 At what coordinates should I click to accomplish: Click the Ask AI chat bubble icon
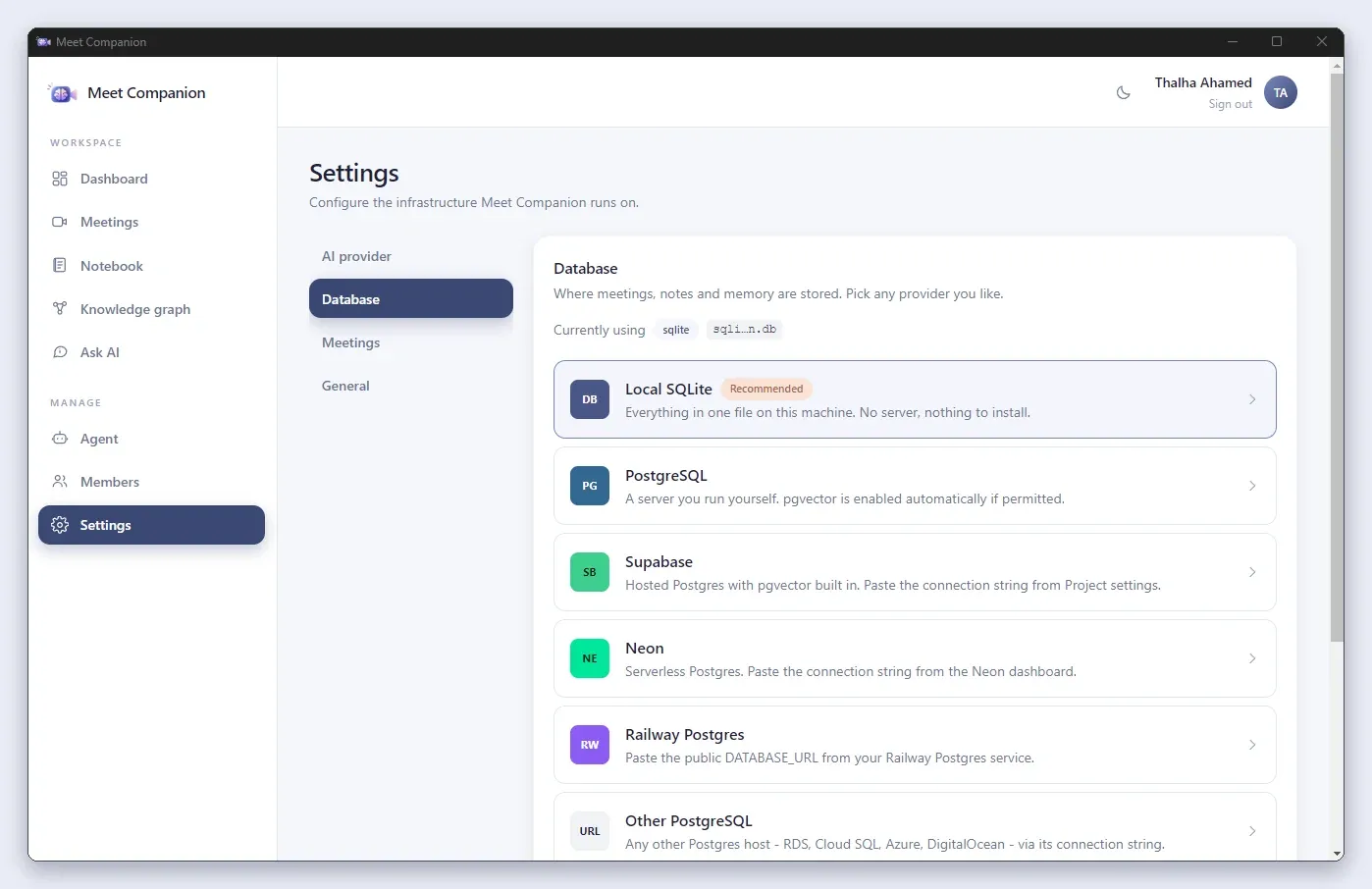pyautogui.click(x=60, y=352)
